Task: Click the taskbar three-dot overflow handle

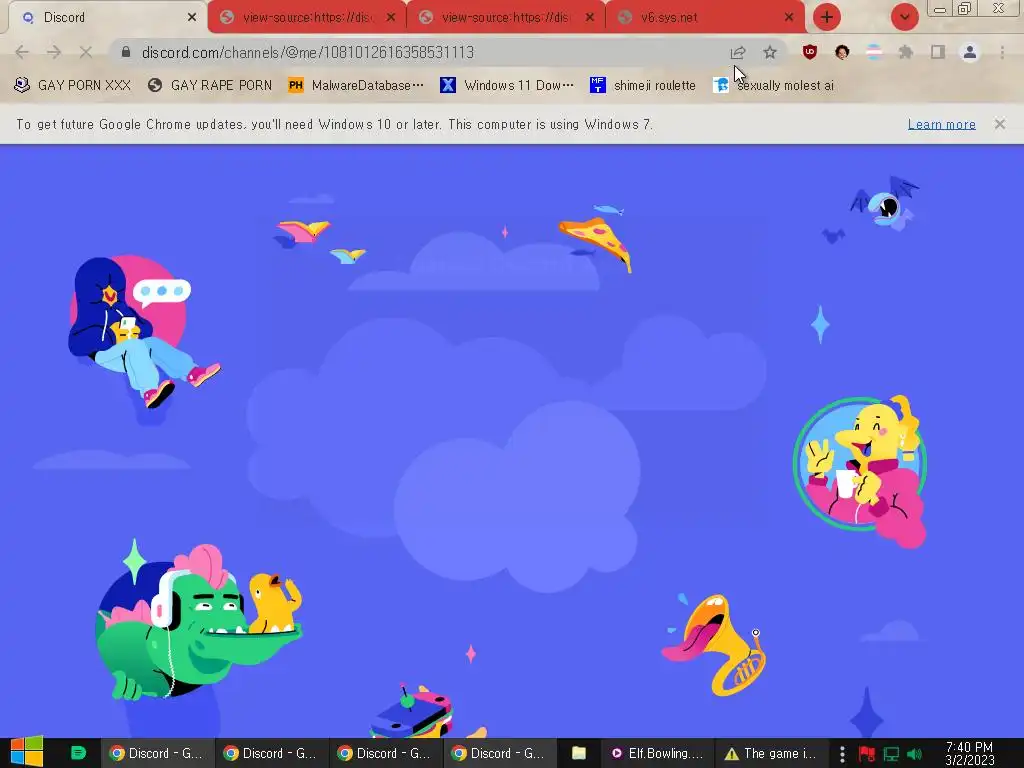Action: [842, 754]
